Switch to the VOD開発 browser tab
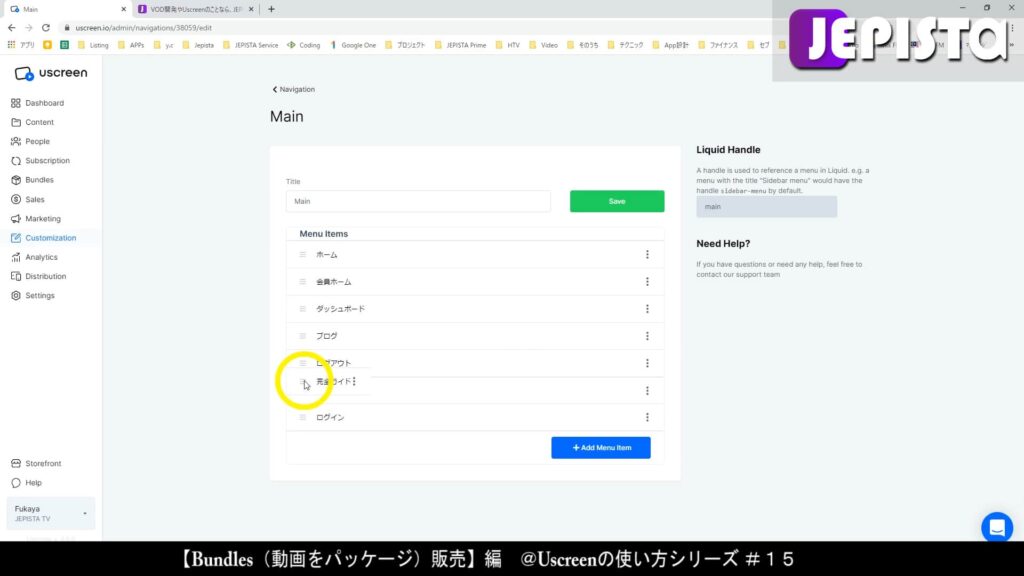This screenshot has height=576, width=1024. pyautogui.click(x=196, y=9)
